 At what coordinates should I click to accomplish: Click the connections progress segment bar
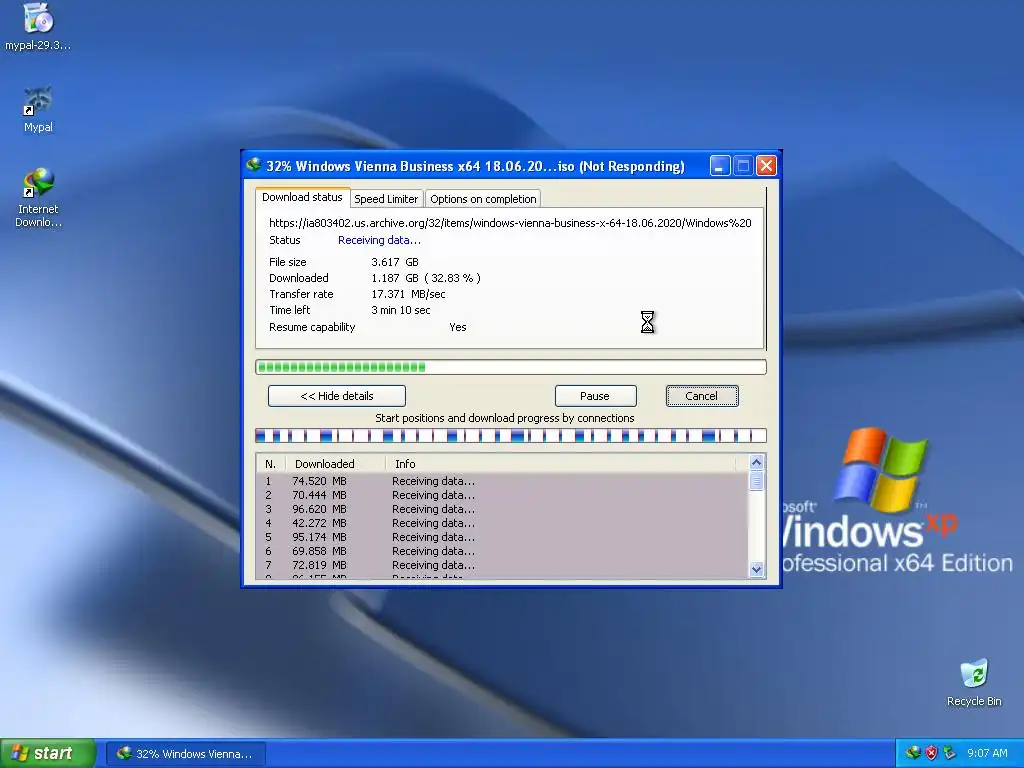click(511, 436)
